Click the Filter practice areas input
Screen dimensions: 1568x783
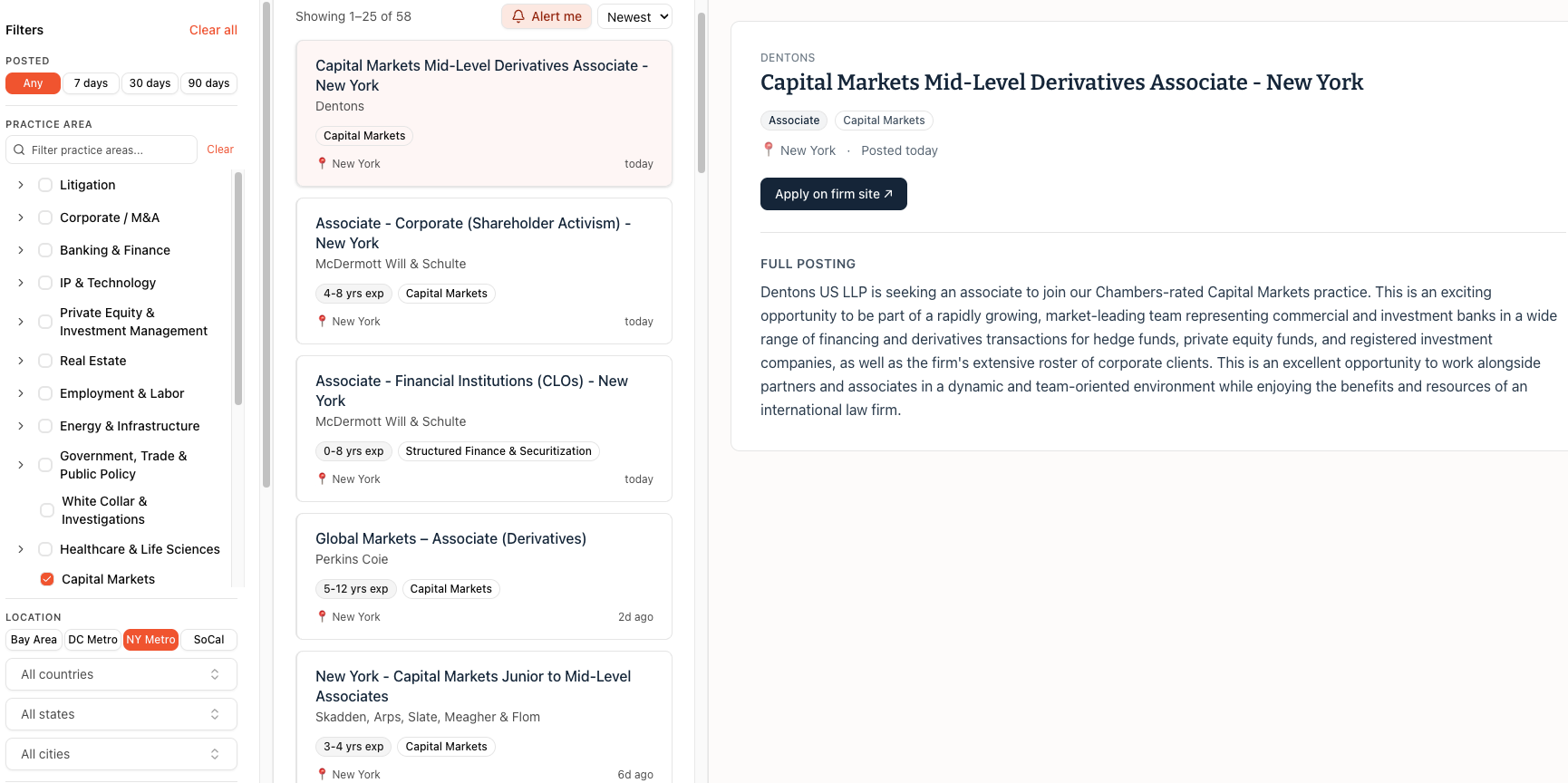coord(102,150)
